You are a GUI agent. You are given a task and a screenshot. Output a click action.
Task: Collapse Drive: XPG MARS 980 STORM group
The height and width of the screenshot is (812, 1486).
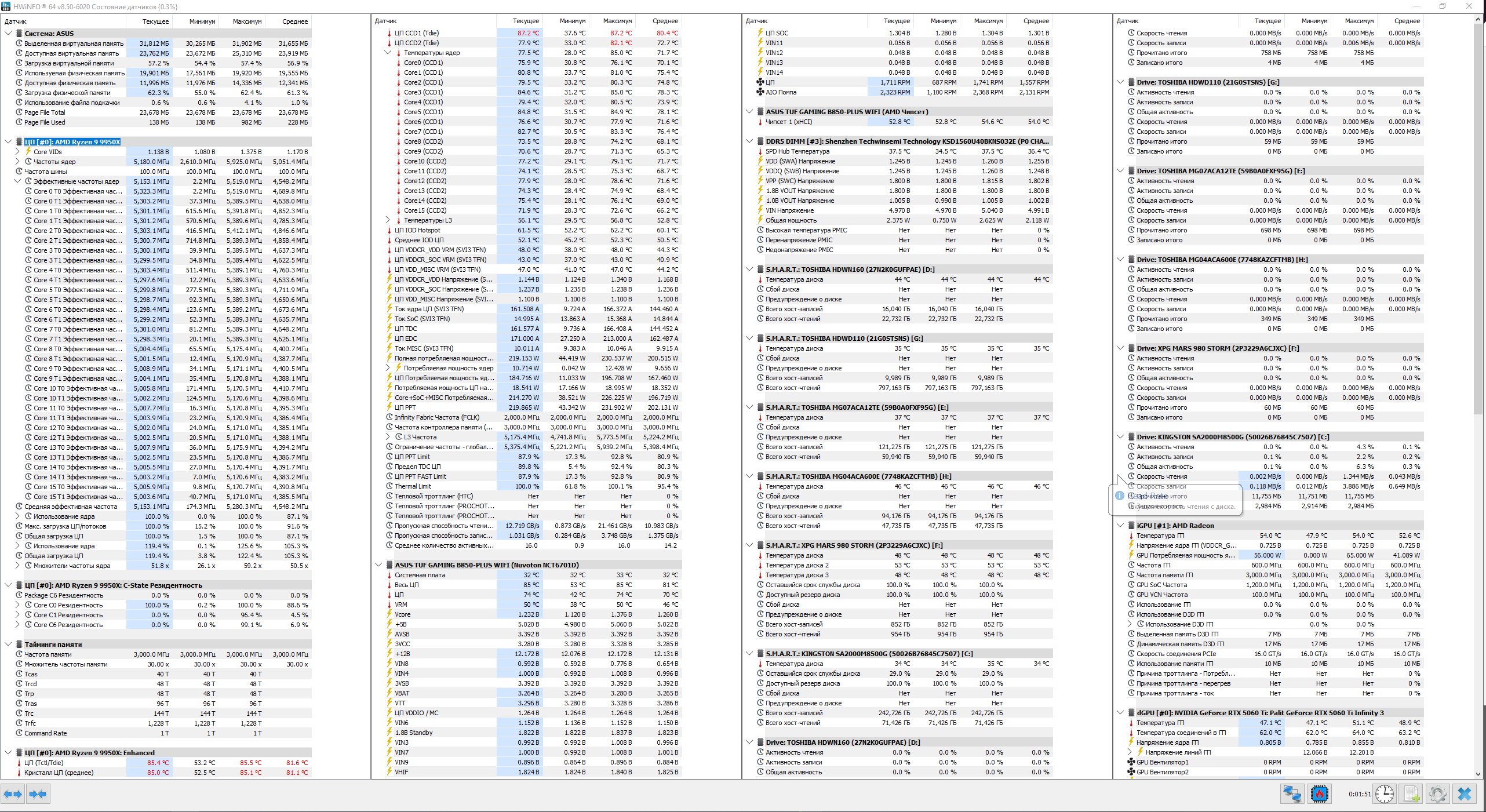click(x=1120, y=348)
